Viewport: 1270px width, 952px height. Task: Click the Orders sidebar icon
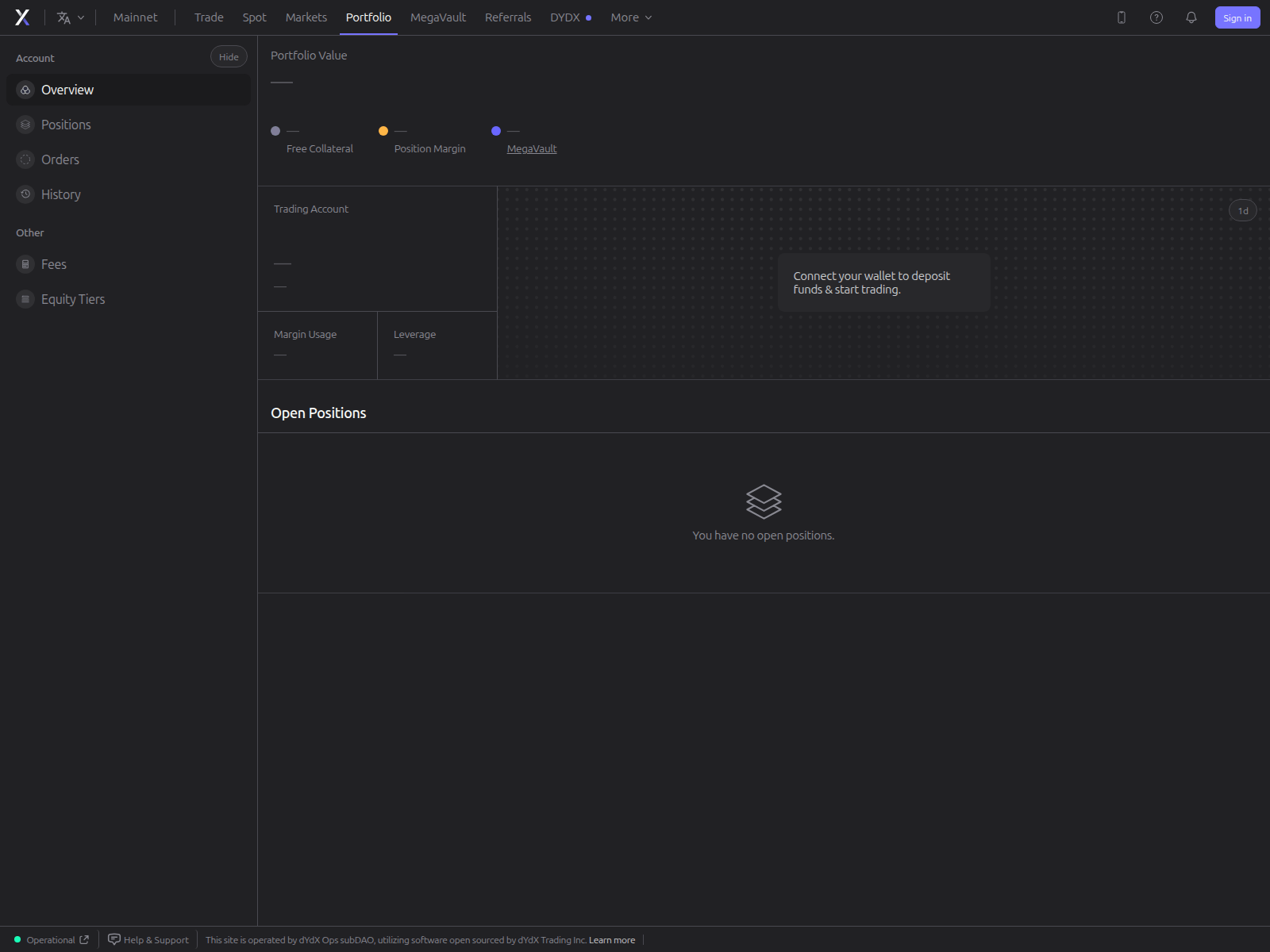[x=25, y=159]
